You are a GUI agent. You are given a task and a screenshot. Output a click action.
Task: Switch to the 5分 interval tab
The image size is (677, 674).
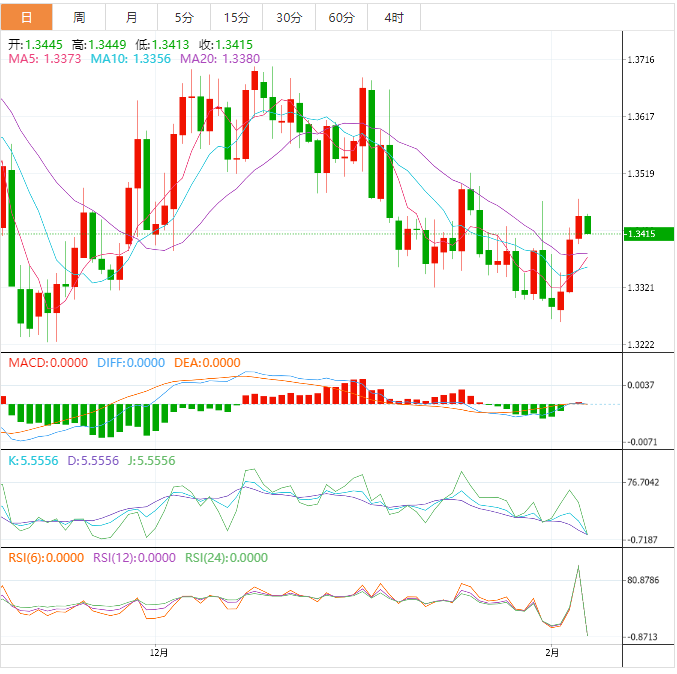point(184,17)
